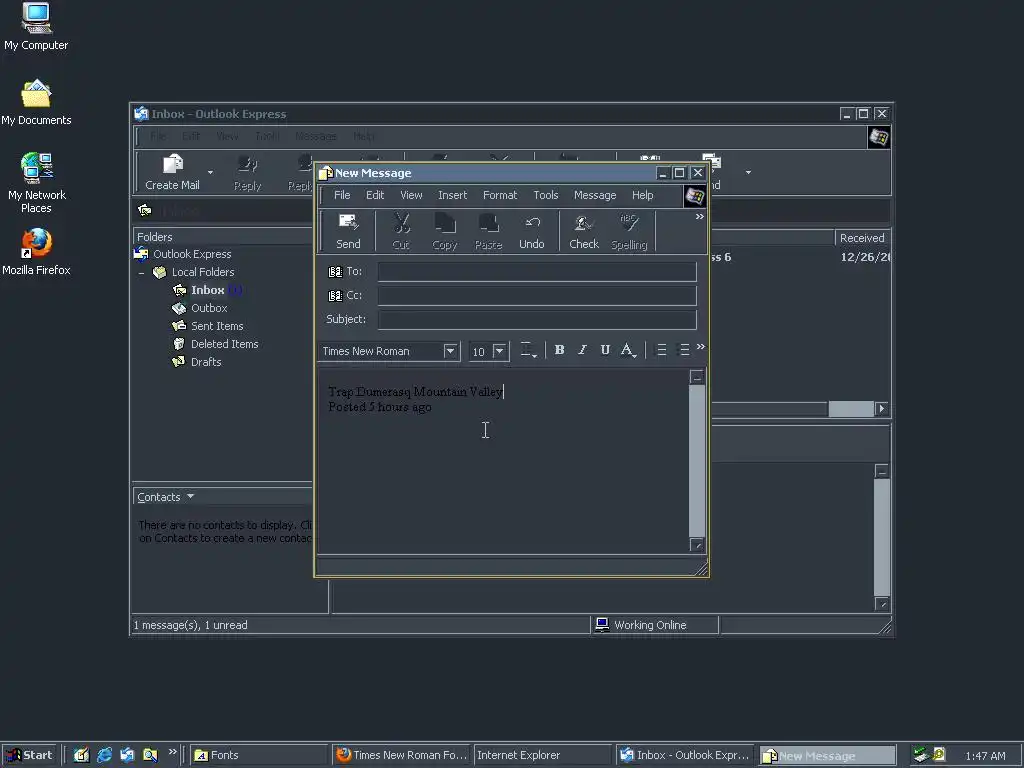Toggle bold formatting
This screenshot has height=768, width=1024.
point(559,350)
